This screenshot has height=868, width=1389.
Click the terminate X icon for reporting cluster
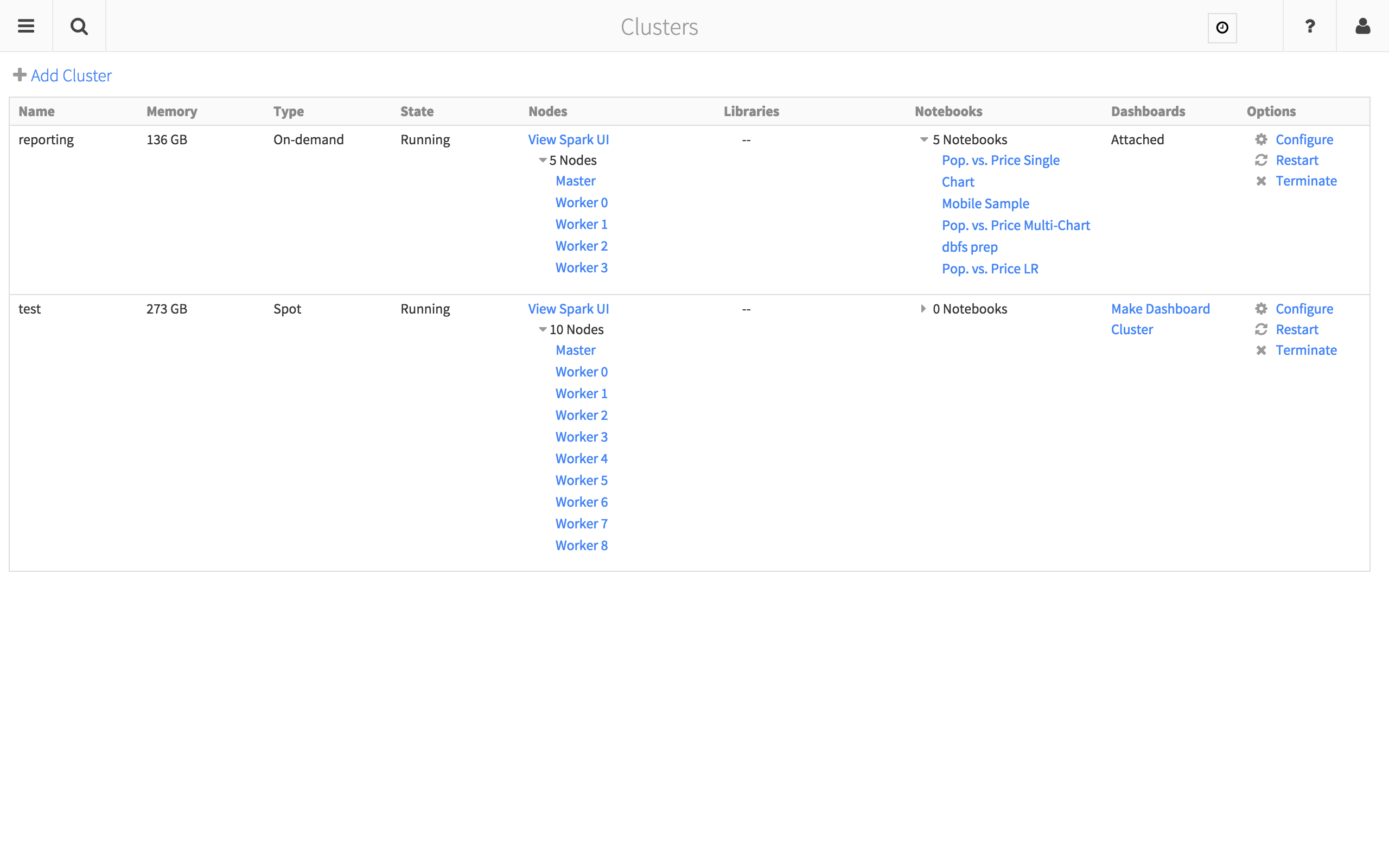[1261, 181]
